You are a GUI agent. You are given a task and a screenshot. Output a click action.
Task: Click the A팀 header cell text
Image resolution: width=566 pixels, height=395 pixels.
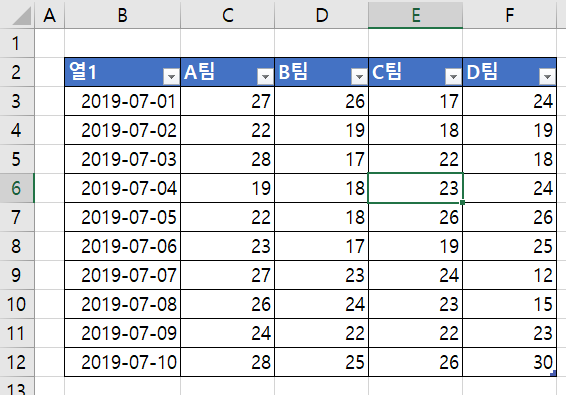coord(200,71)
